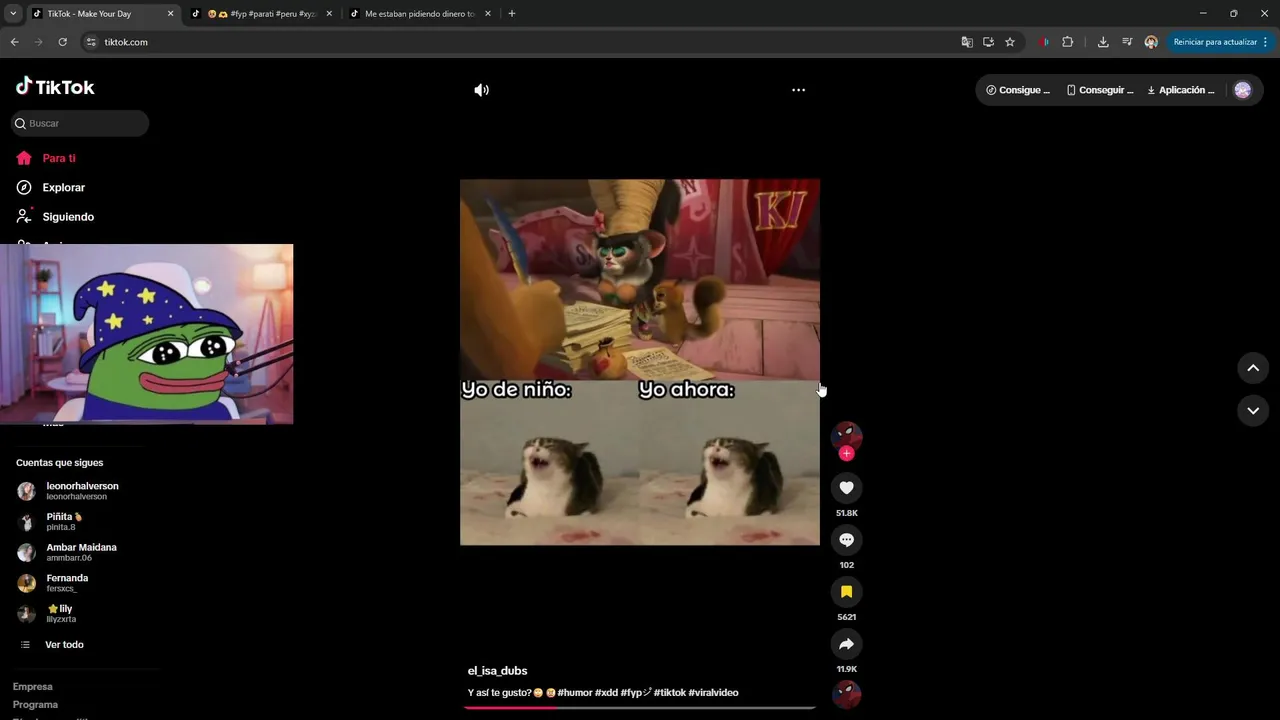
Task: Click the tiktok.com address bar
Action: coord(520,42)
